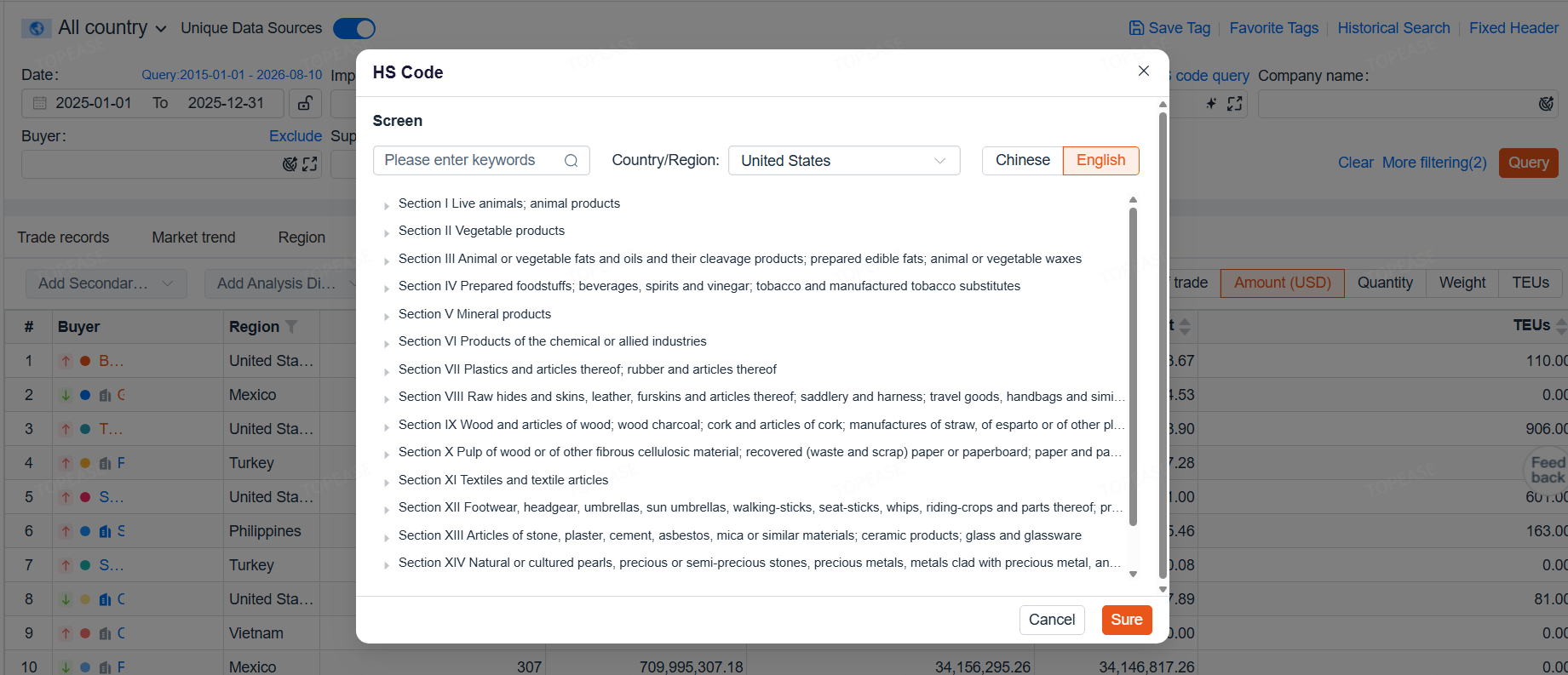Screen dimensions: 1568x675
Task: Click the Clear link
Action: 1355,163
